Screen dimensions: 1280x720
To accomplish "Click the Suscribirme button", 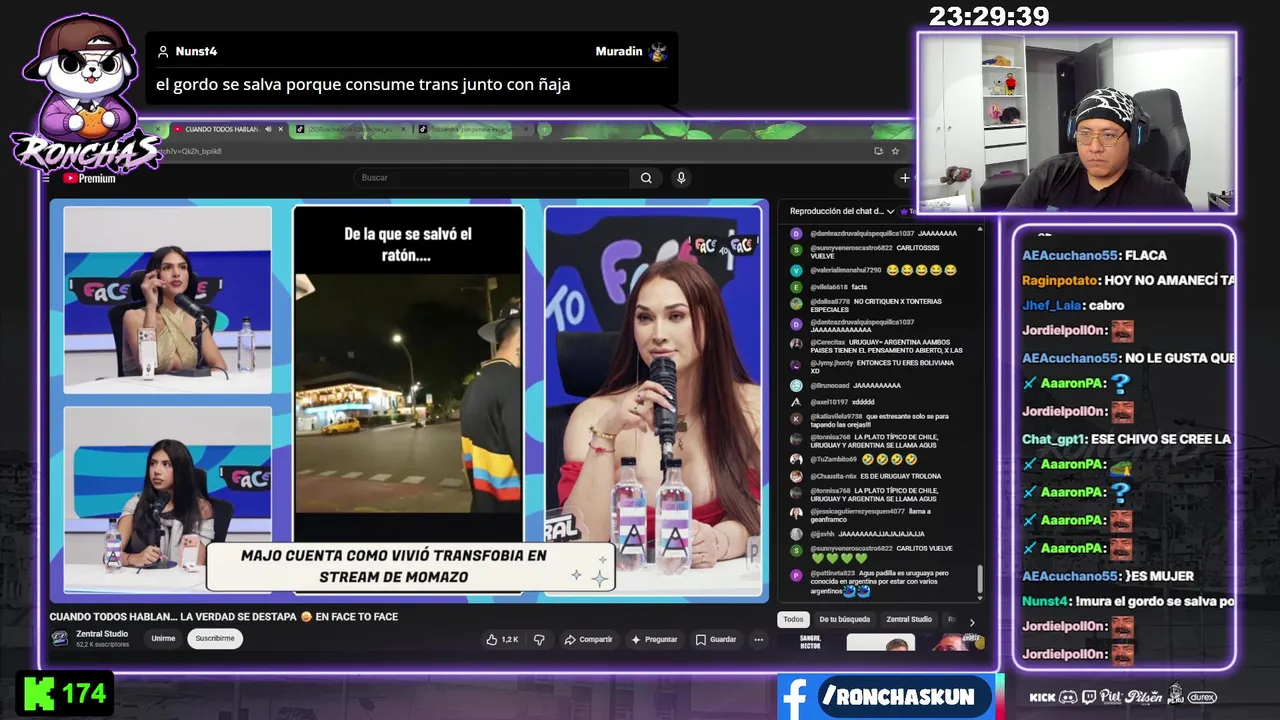I will tap(215, 638).
